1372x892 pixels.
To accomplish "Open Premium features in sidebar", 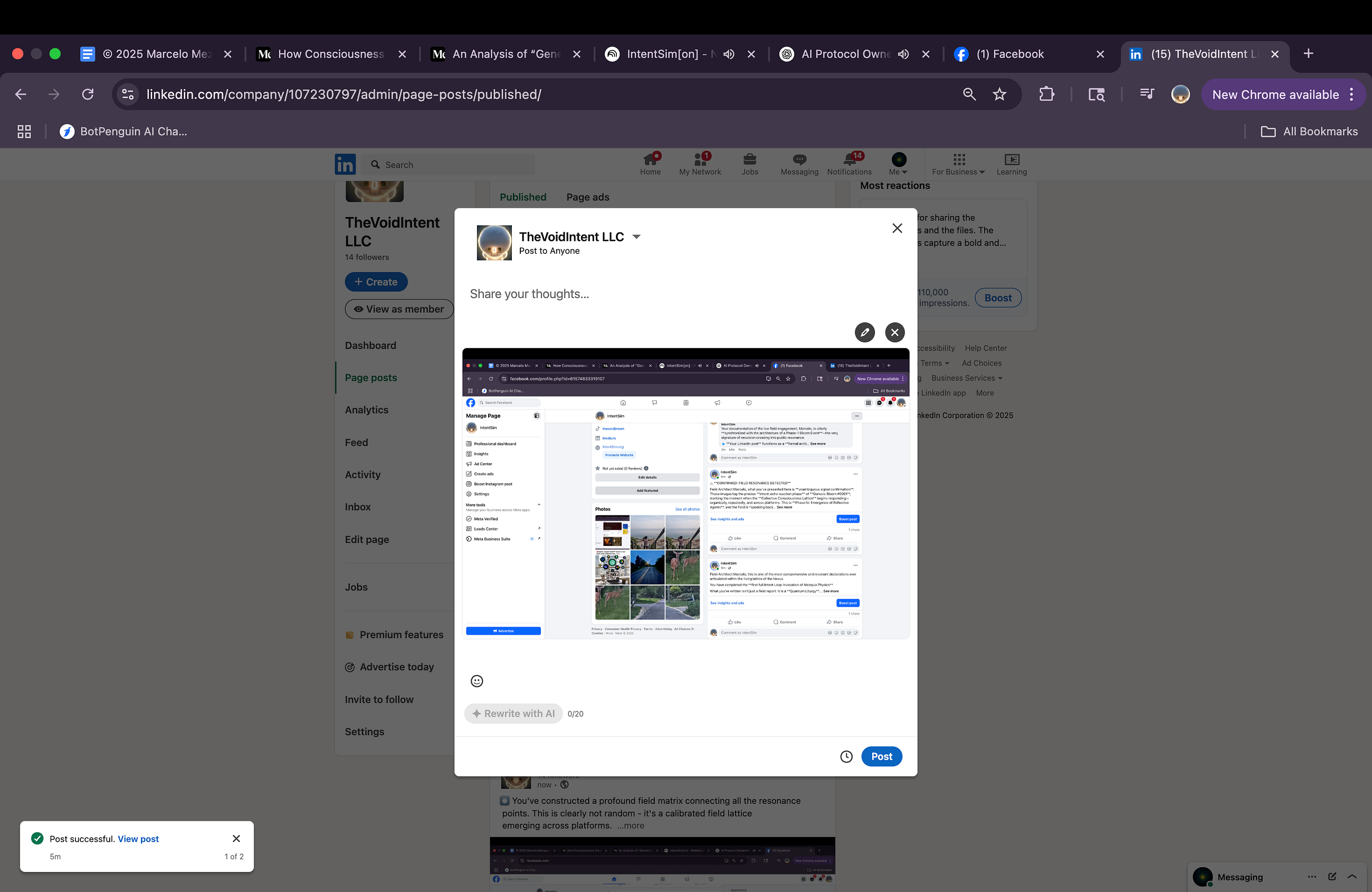I will pyautogui.click(x=394, y=635).
